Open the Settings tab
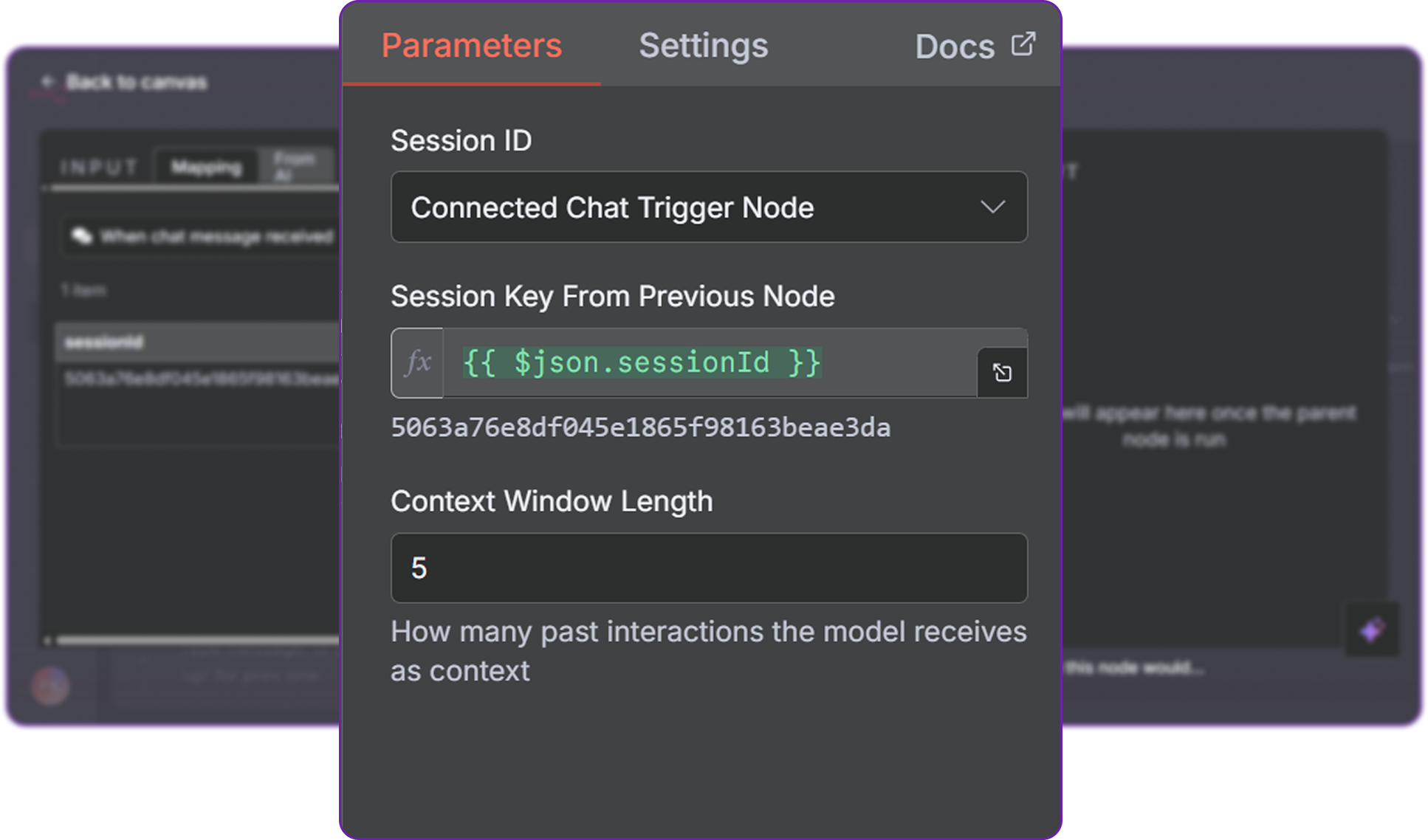Image resolution: width=1428 pixels, height=840 pixels. click(703, 46)
